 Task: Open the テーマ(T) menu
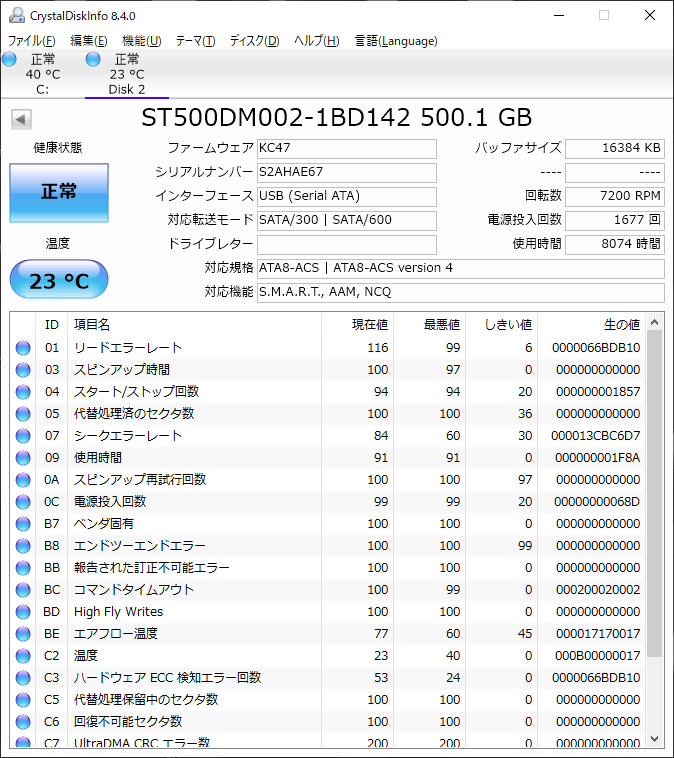[x=195, y=41]
